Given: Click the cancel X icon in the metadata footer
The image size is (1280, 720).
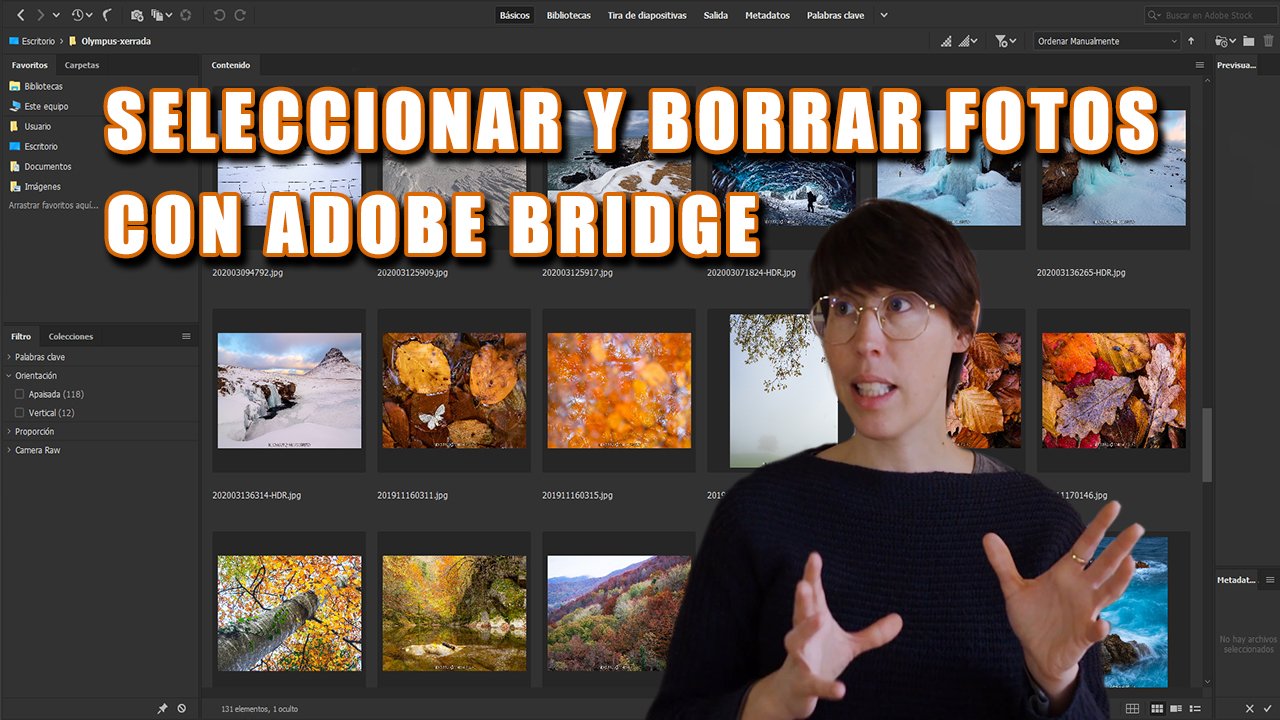Looking at the screenshot, I should point(1250,708).
